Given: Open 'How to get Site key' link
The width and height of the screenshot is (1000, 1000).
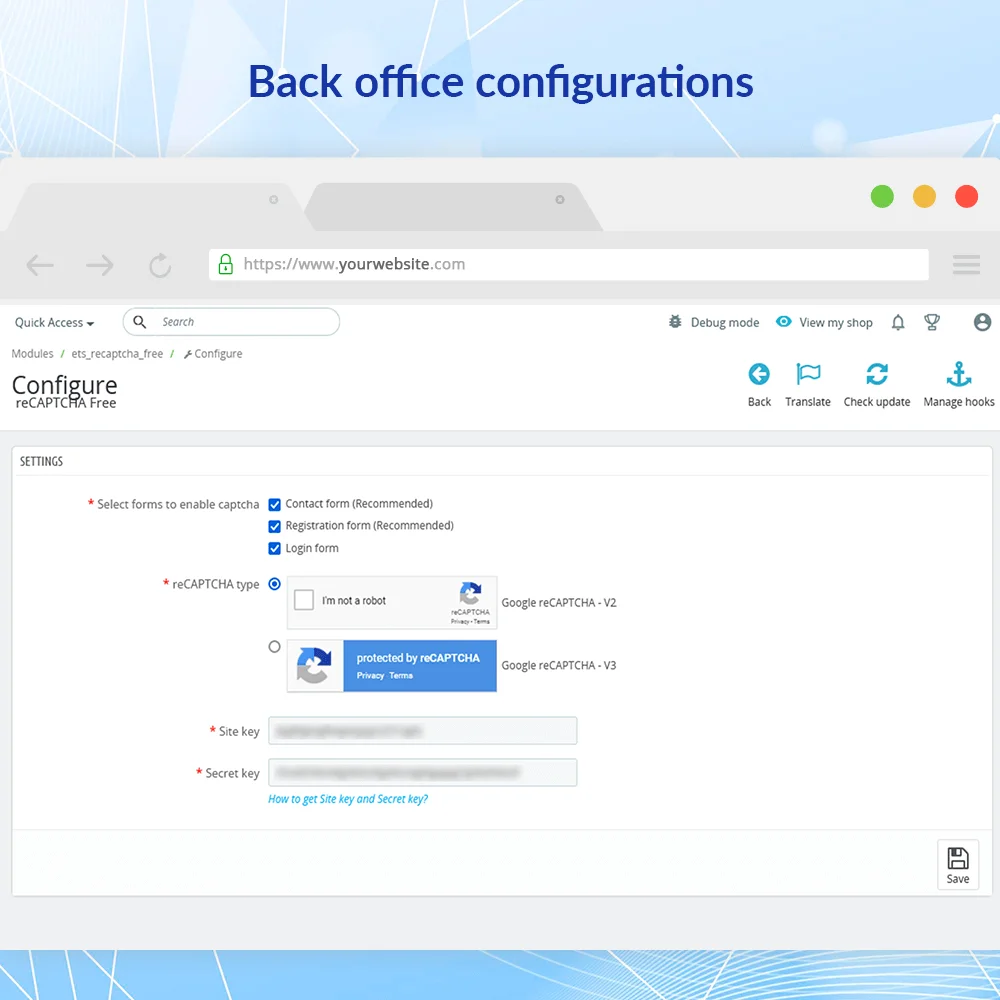Looking at the screenshot, I should pos(348,799).
